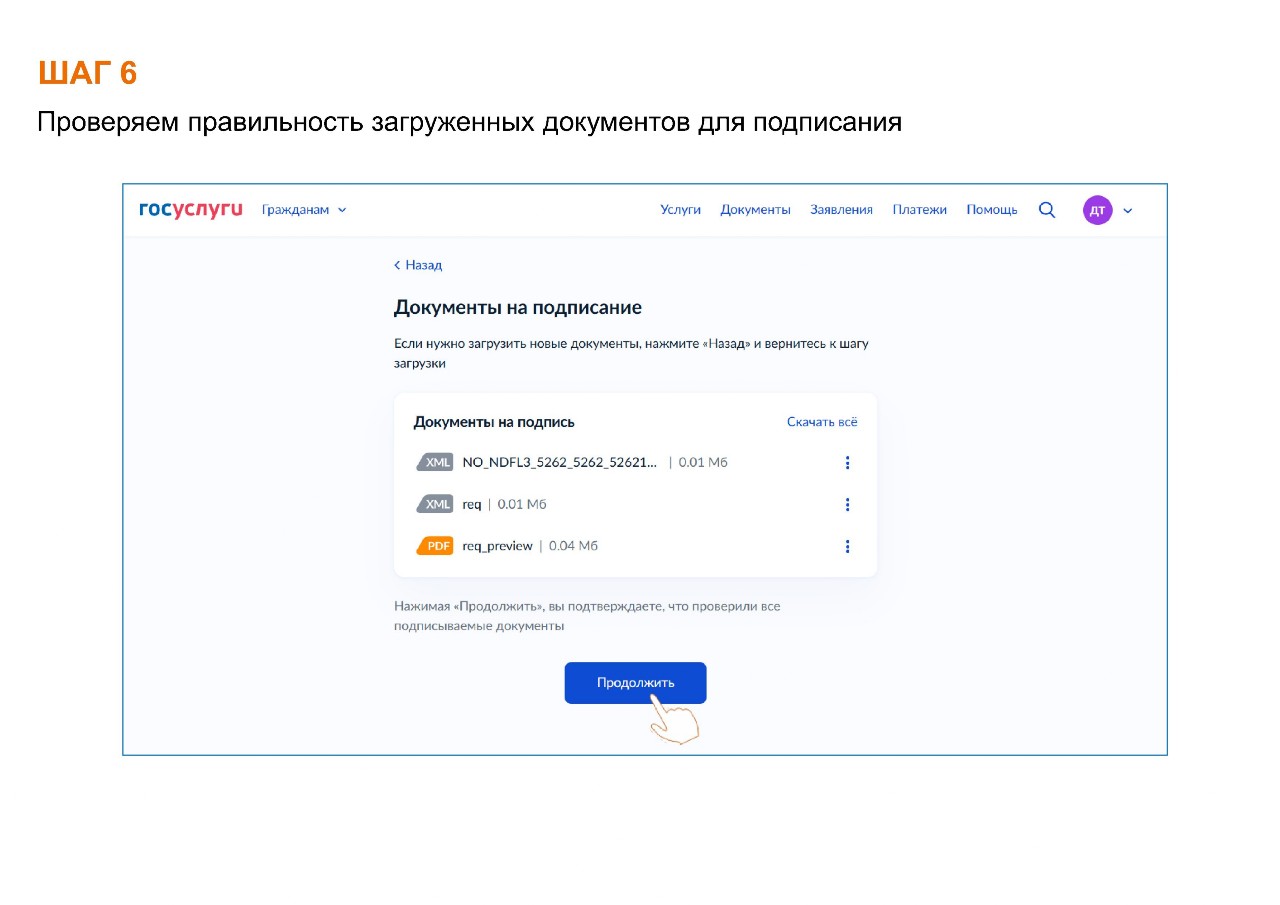Open three-dot menu for NO_NDFL3 file
The image size is (1280, 905).
tap(847, 463)
